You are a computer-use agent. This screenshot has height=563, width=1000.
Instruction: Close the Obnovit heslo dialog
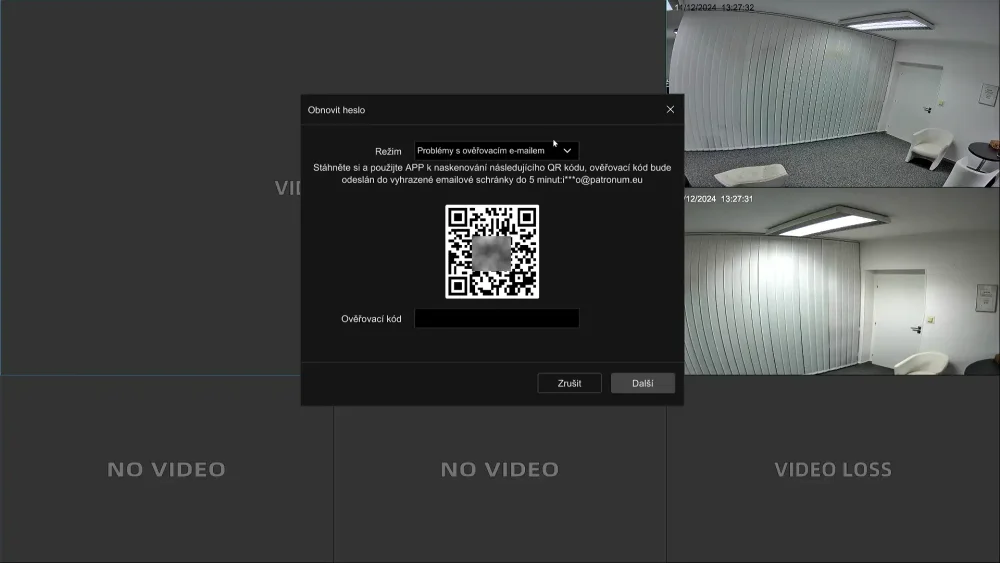[x=670, y=110]
